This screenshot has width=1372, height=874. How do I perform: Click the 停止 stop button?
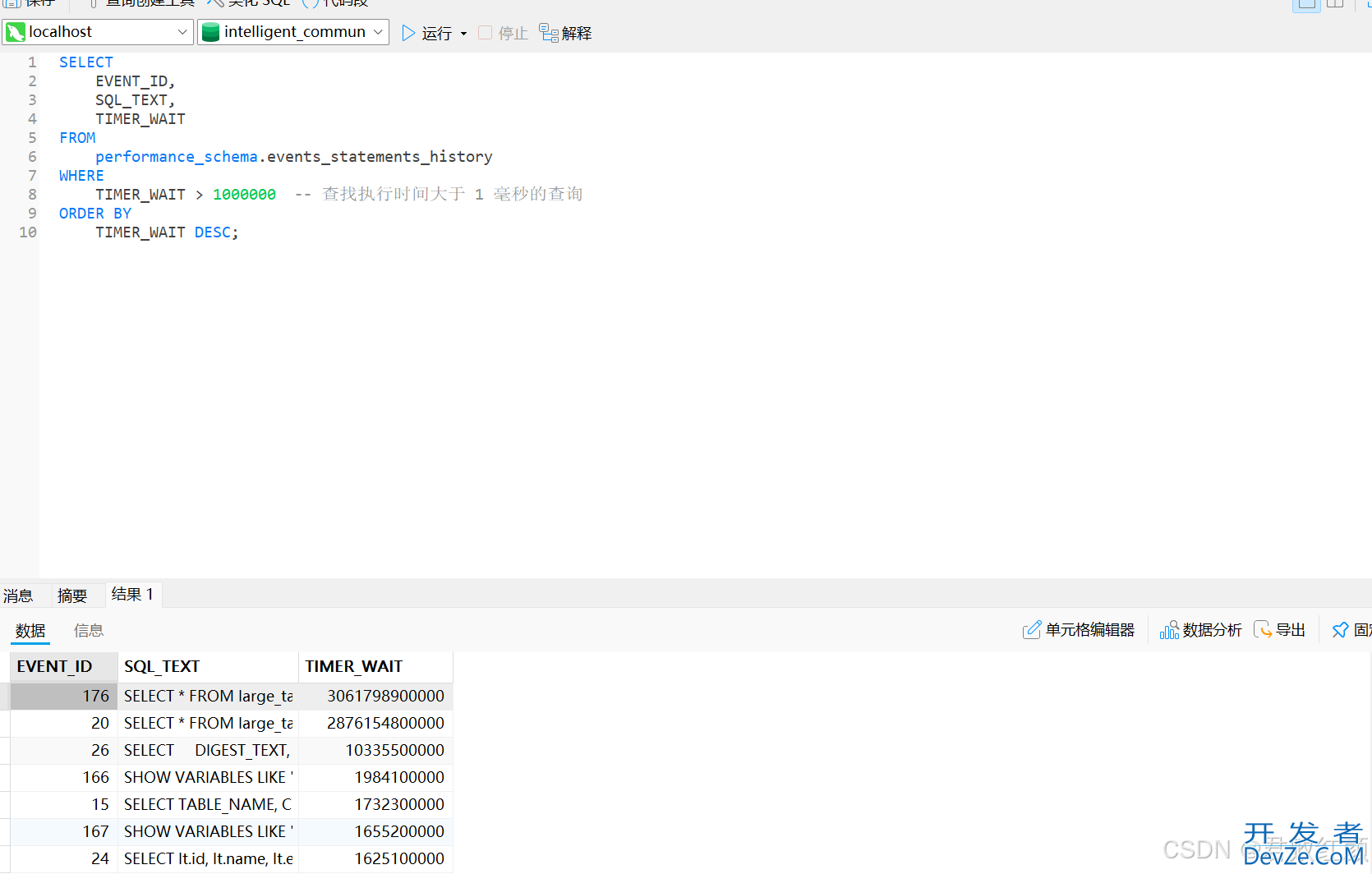click(503, 33)
